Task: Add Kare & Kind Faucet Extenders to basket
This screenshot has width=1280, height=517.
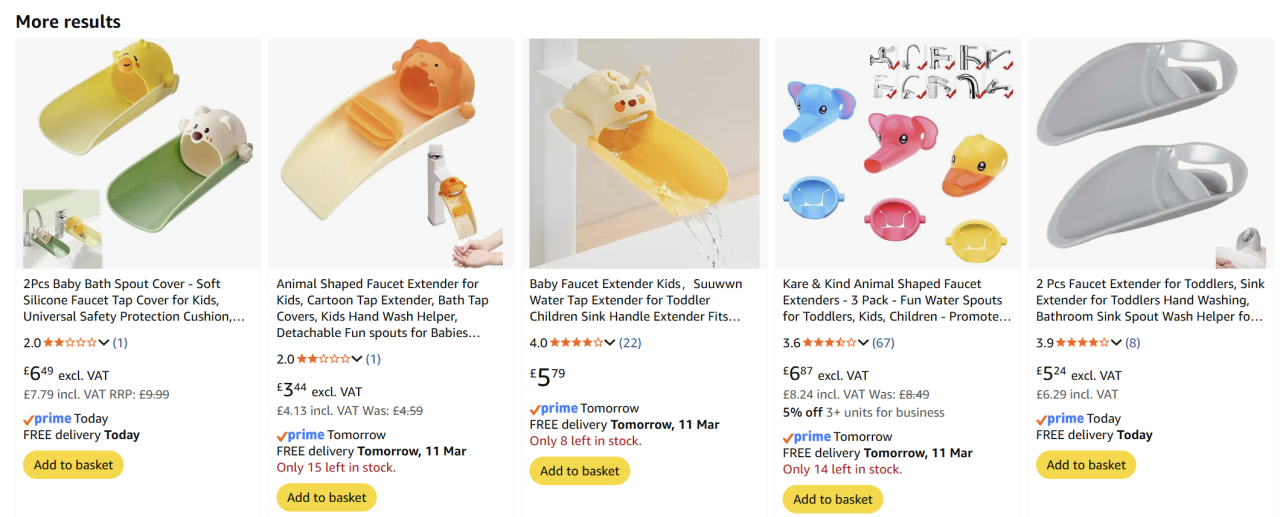Action: (x=833, y=499)
